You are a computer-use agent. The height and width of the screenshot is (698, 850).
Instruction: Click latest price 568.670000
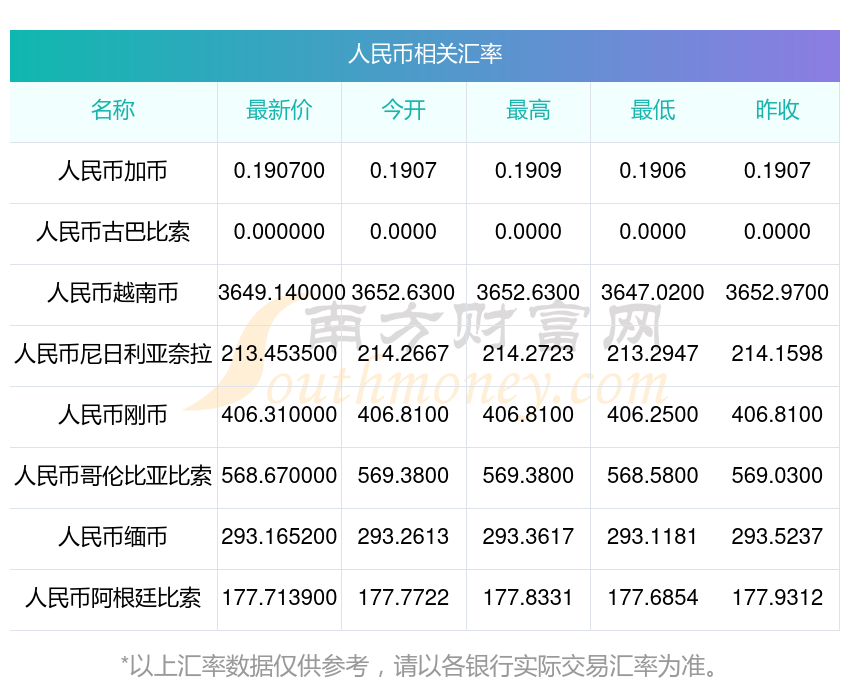click(x=279, y=476)
